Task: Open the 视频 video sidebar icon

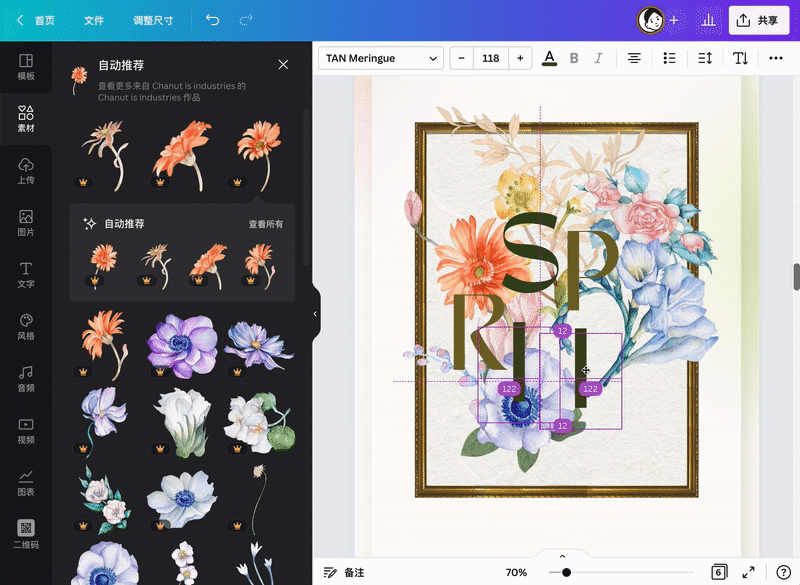Action: (x=26, y=431)
